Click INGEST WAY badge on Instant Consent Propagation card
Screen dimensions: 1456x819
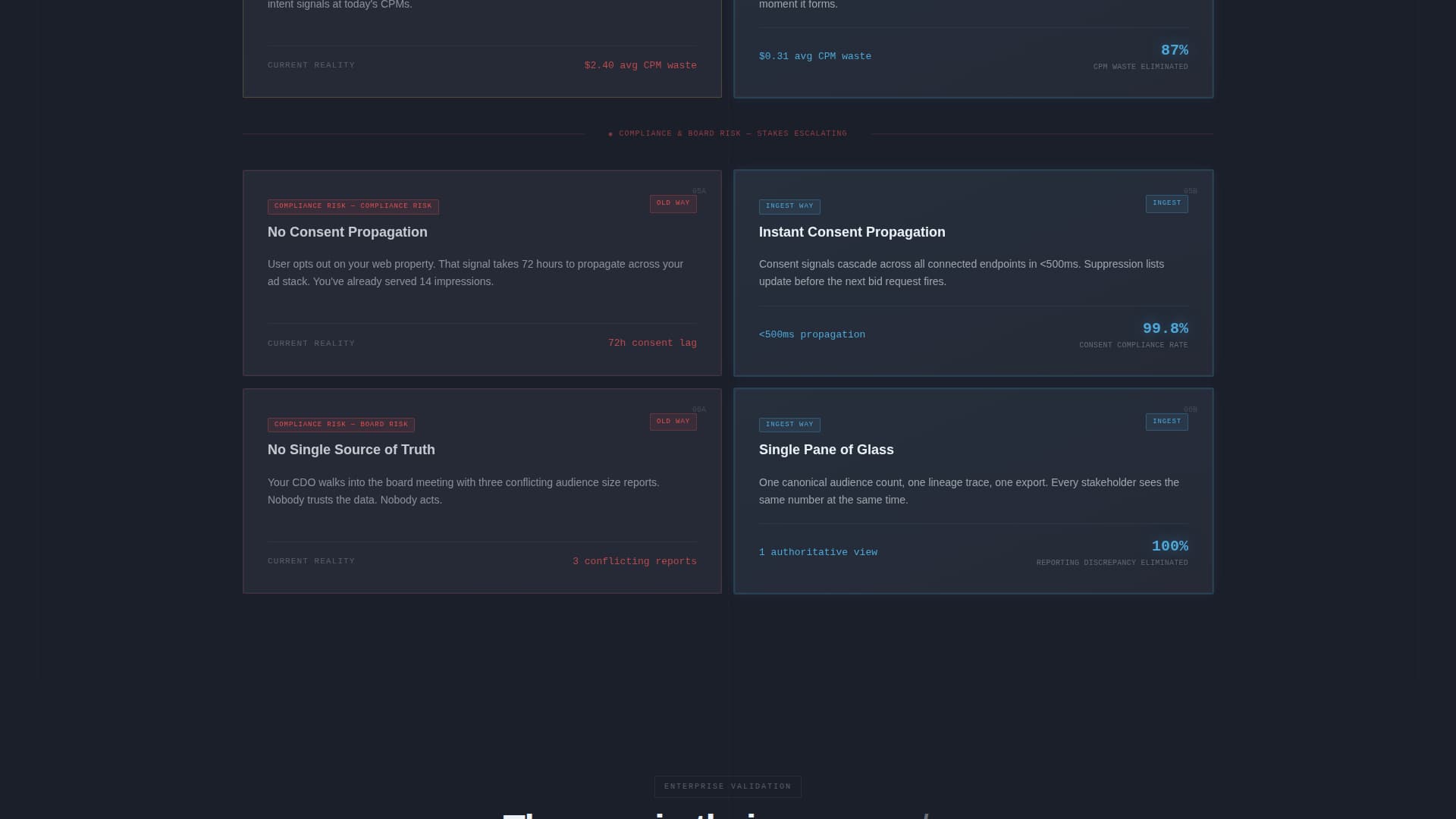(789, 206)
